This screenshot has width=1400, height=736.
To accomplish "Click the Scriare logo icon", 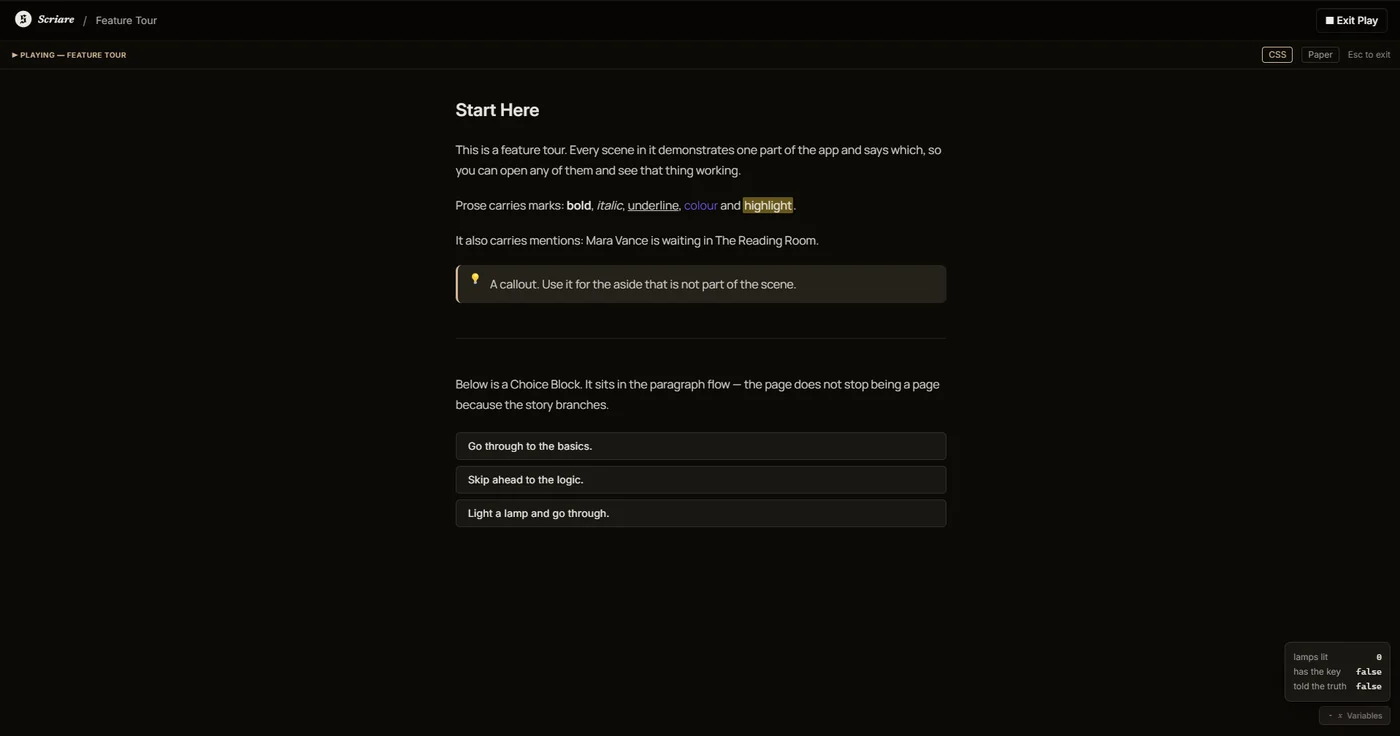I will point(23,19).
